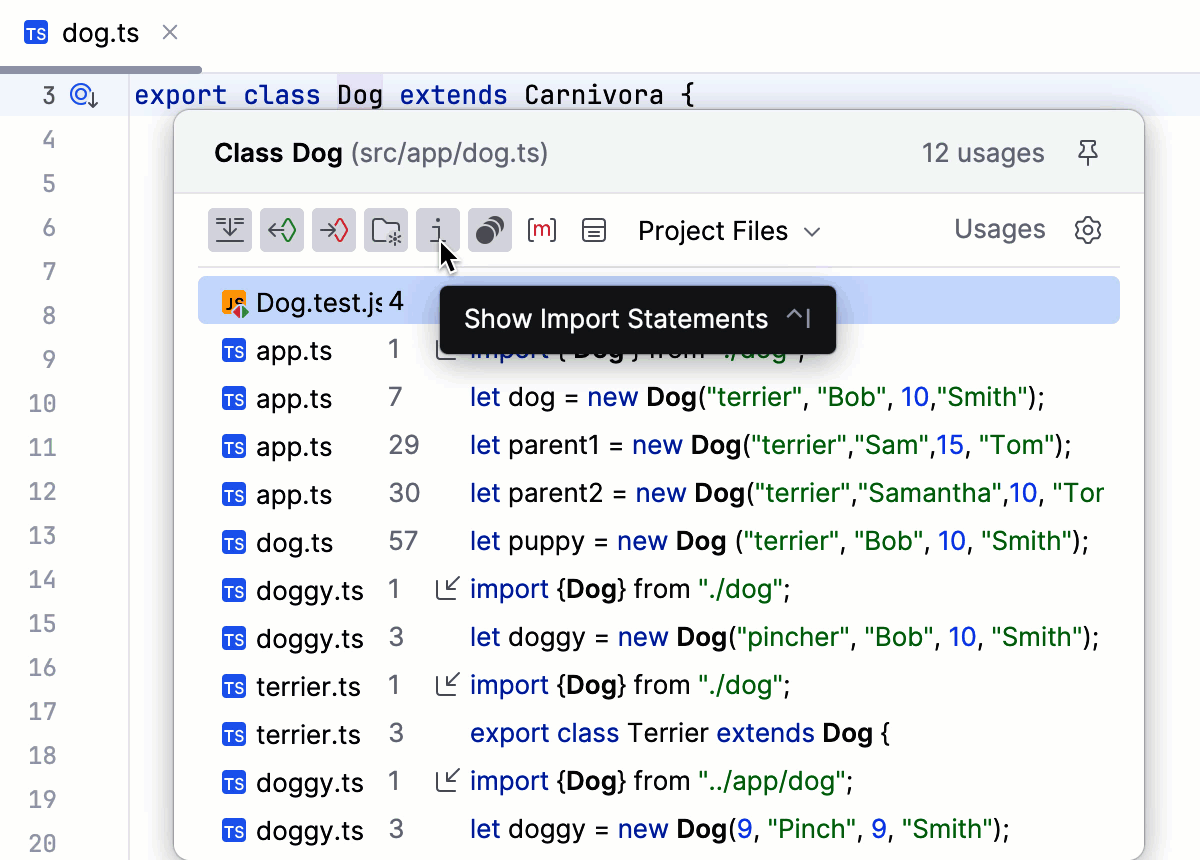Click the Usages label in popup header

(999, 230)
